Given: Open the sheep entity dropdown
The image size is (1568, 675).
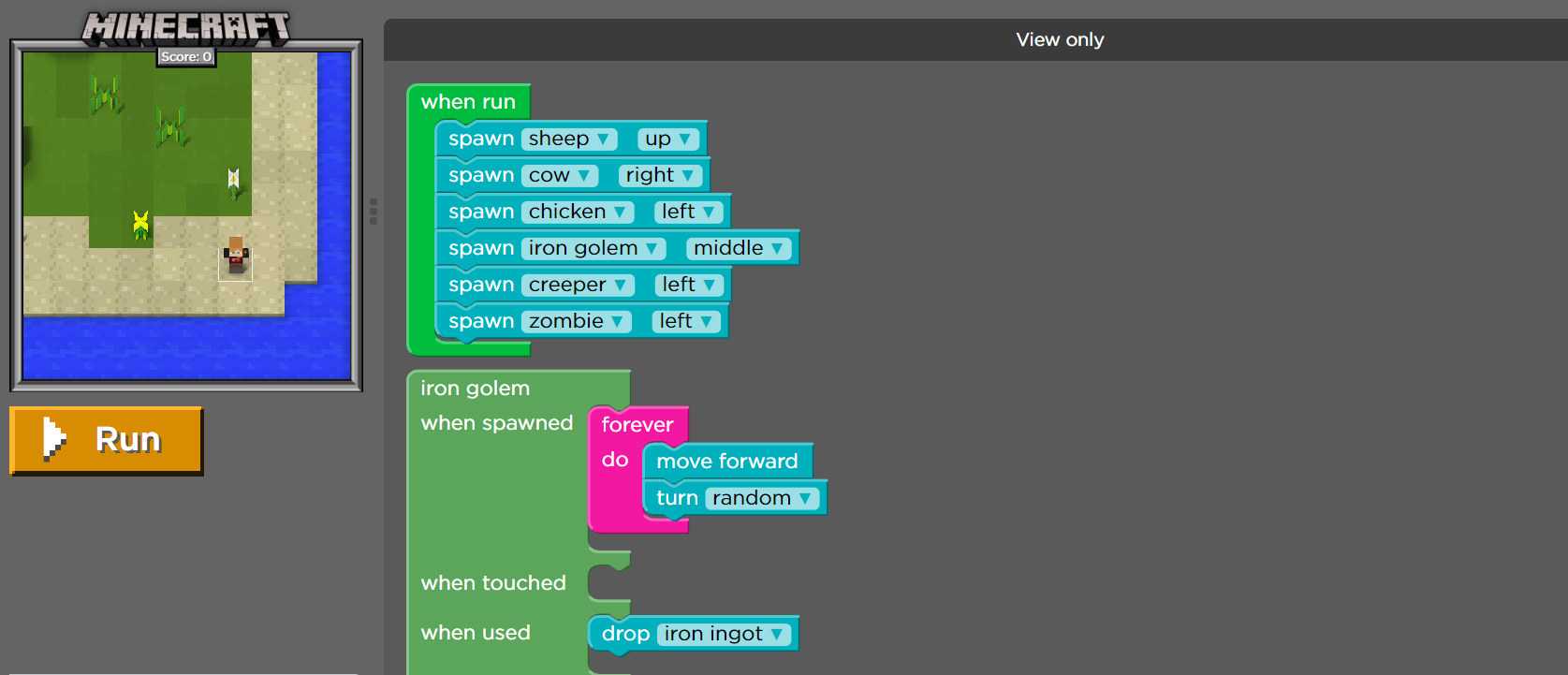Looking at the screenshot, I should click(569, 139).
